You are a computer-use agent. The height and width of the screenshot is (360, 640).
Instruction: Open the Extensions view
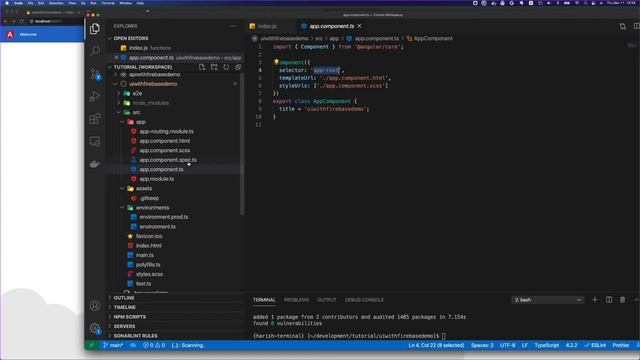[x=95, y=119]
